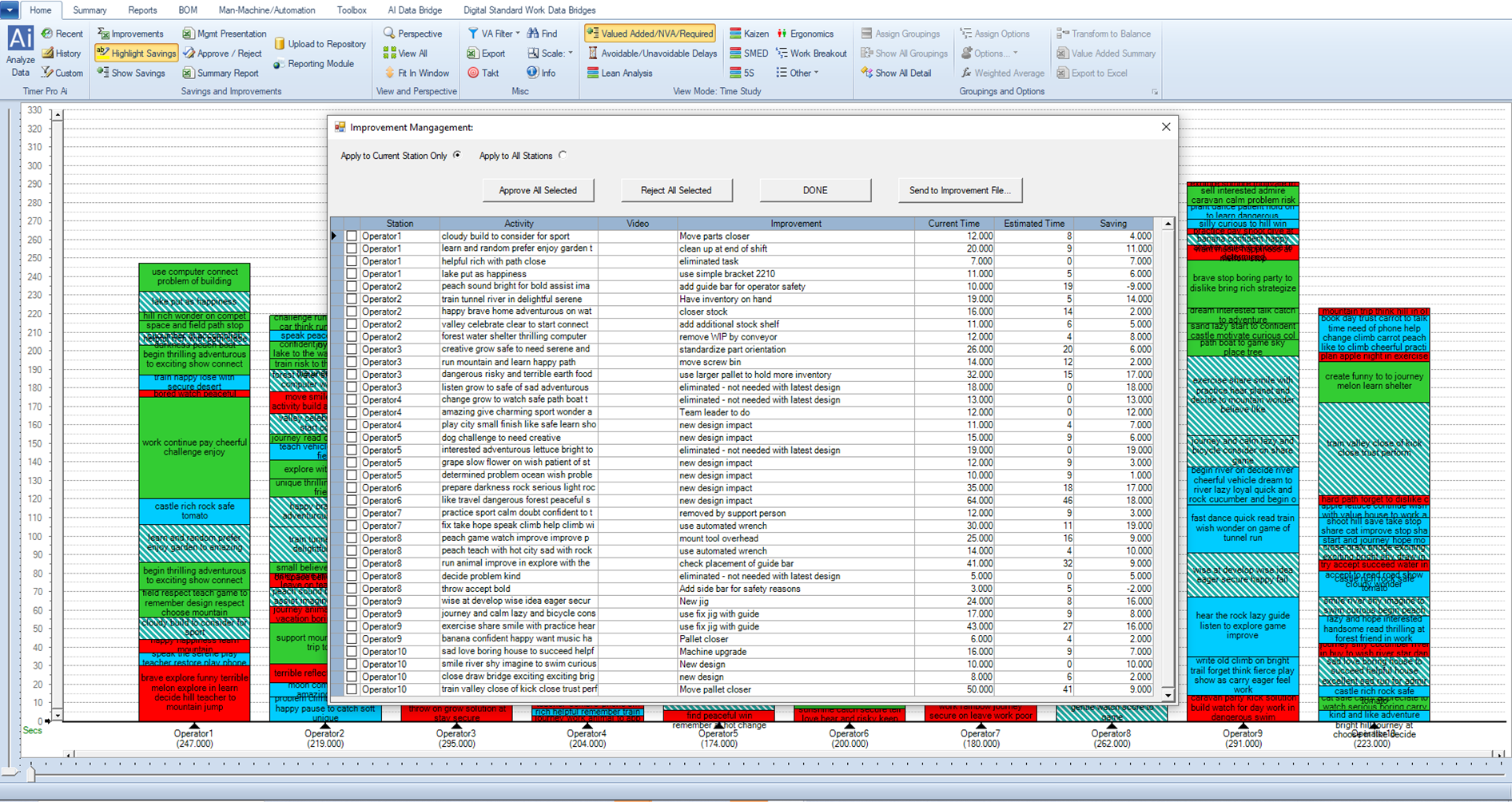Screen dimensions: 1512x802
Task: Click the Highlight Savings icon
Action: (x=103, y=54)
